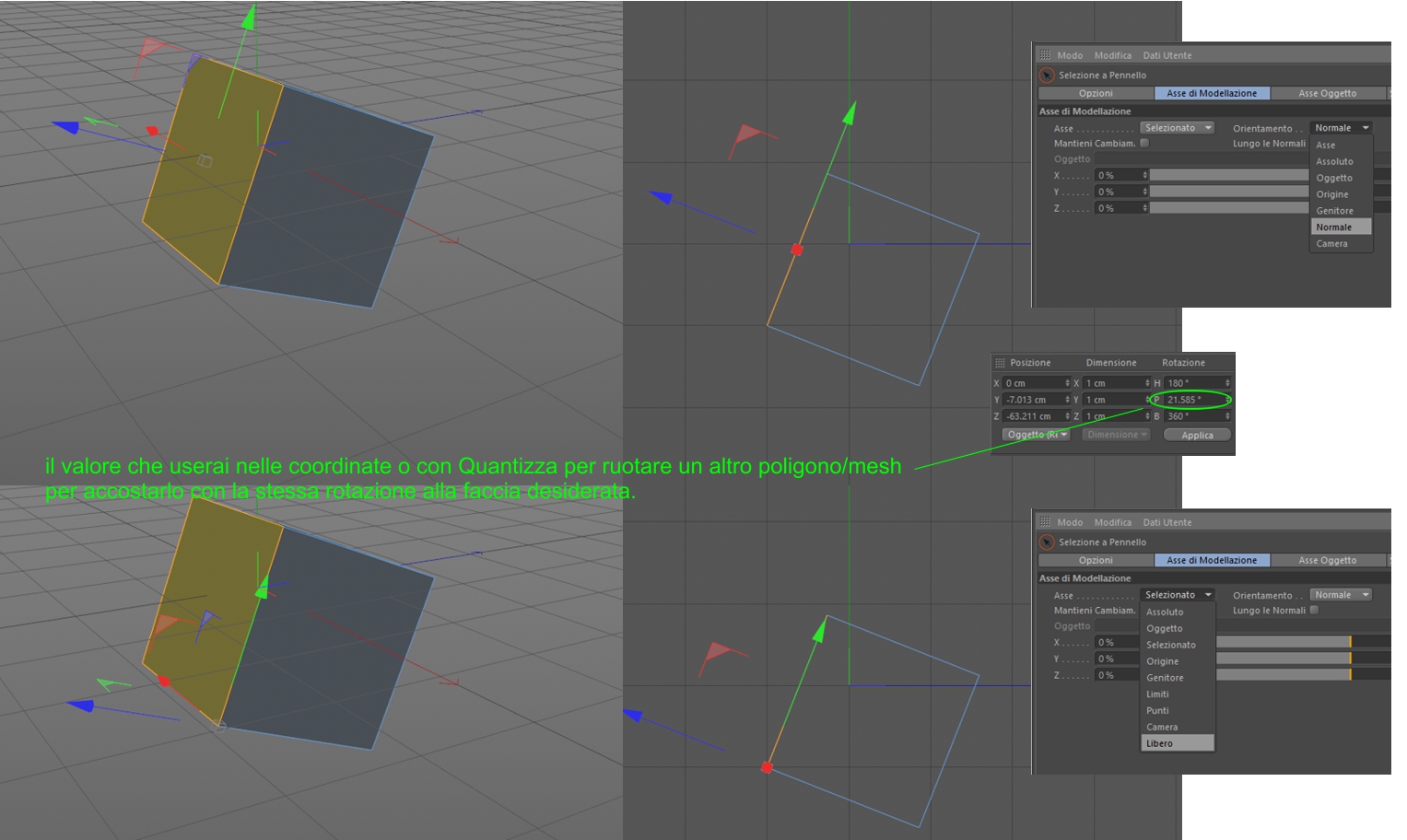This screenshot has width=1407, height=840.
Task: Click Rotazione B field showing 360°
Action: point(1197,416)
